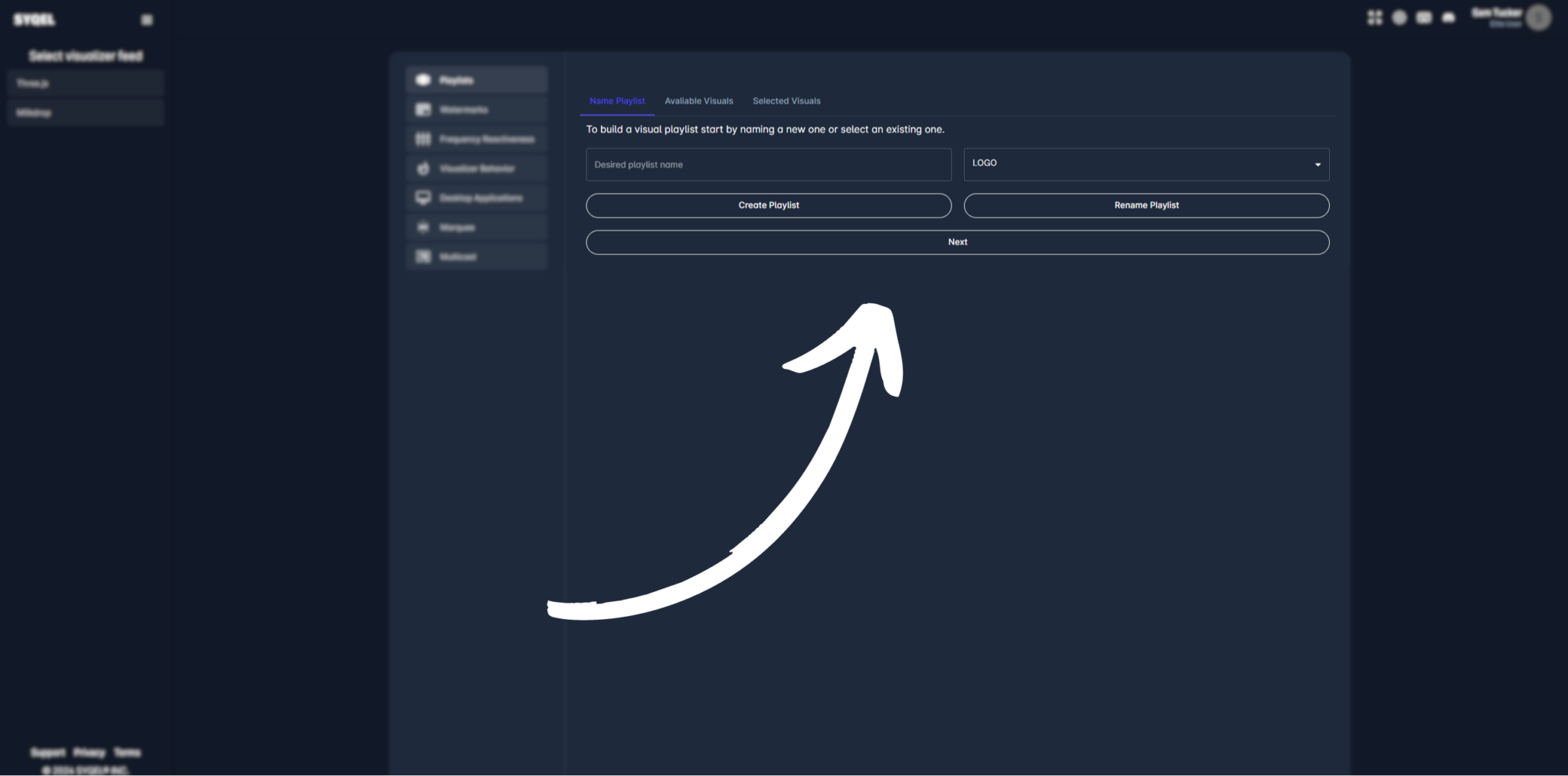Collapse the sidebar with the hamburger icon
1568x776 pixels.
tap(147, 20)
